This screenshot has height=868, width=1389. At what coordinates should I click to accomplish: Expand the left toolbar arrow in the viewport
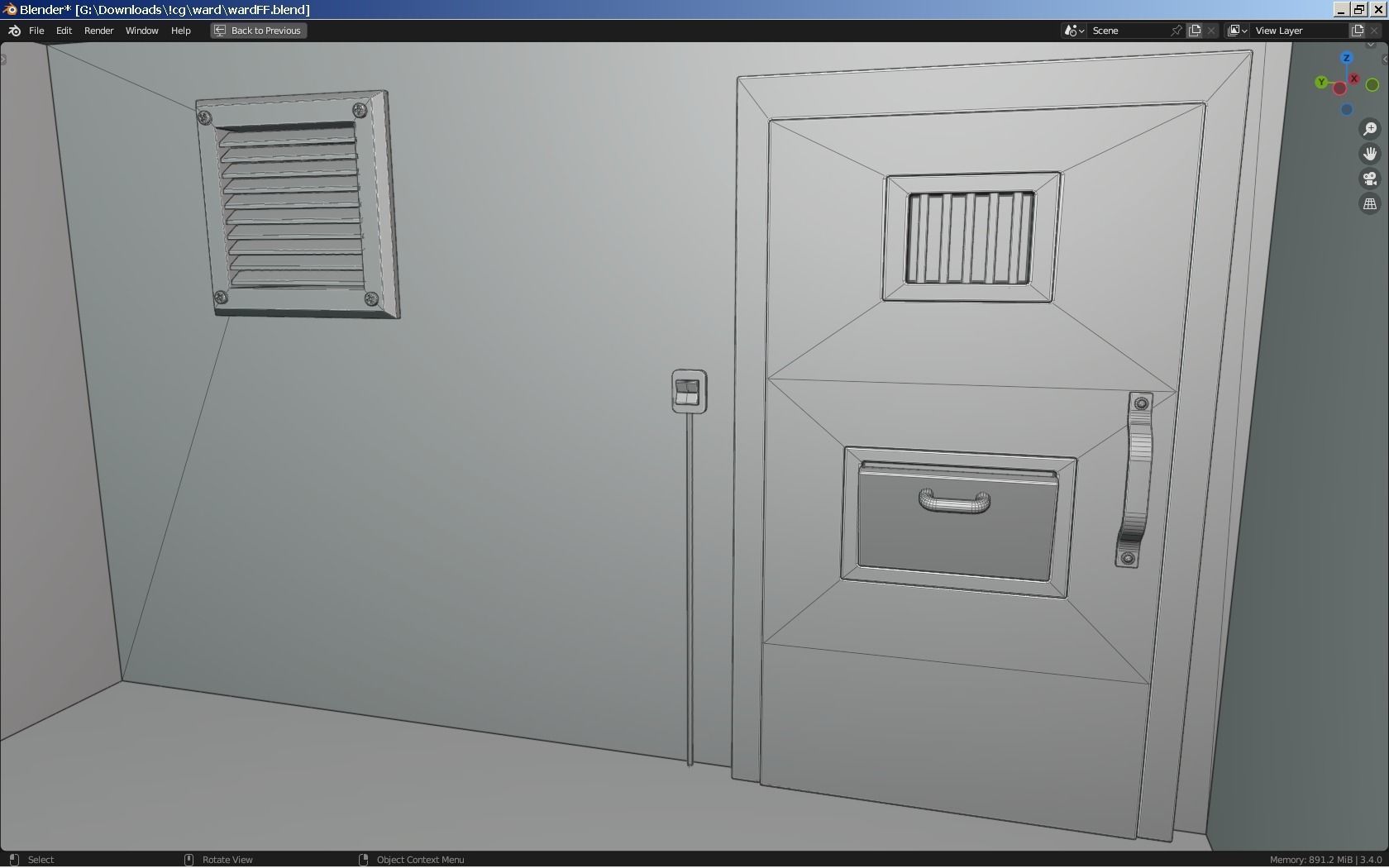coord(3,59)
